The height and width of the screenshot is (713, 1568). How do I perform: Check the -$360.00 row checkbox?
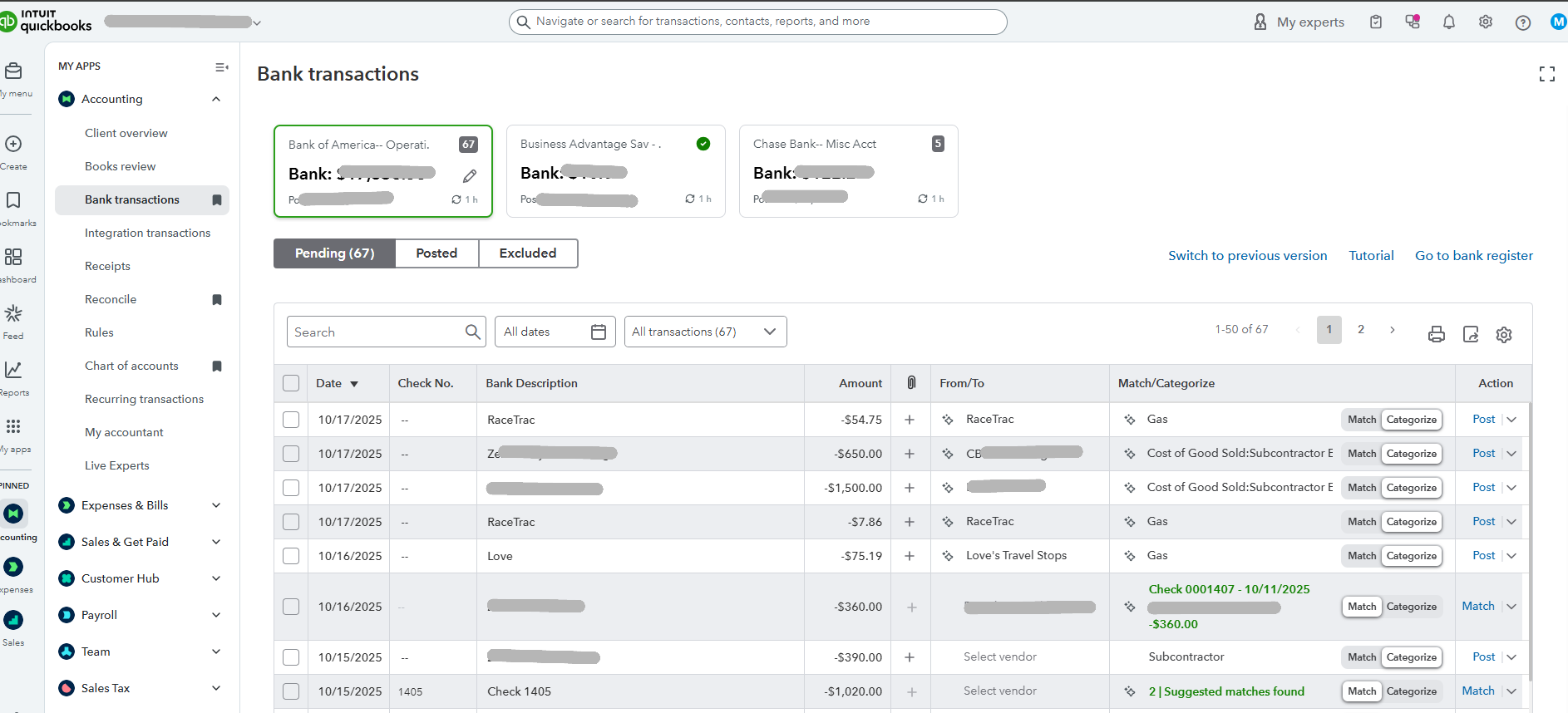pyautogui.click(x=291, y=607)
